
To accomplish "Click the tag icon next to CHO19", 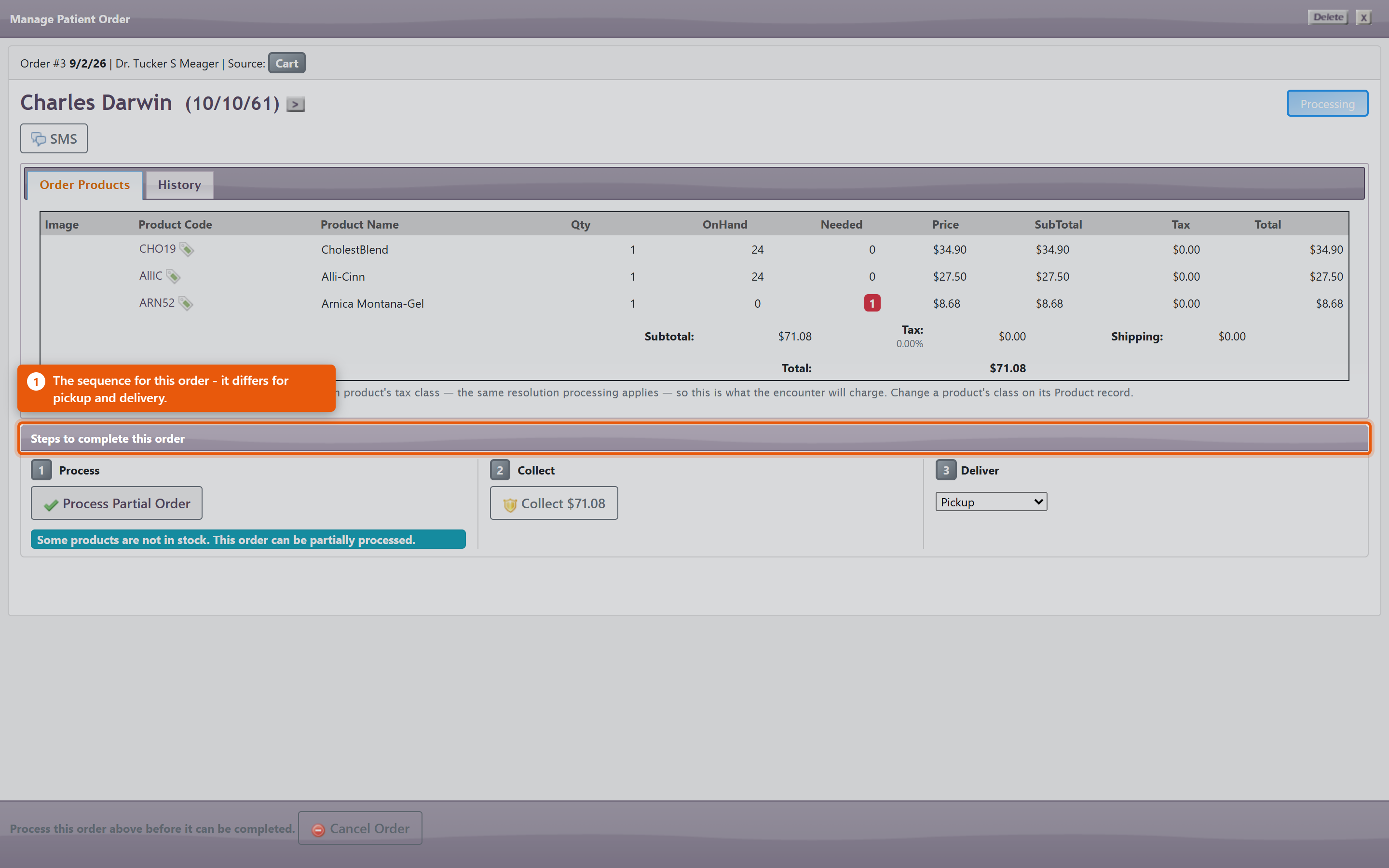I will pos(187,249).
